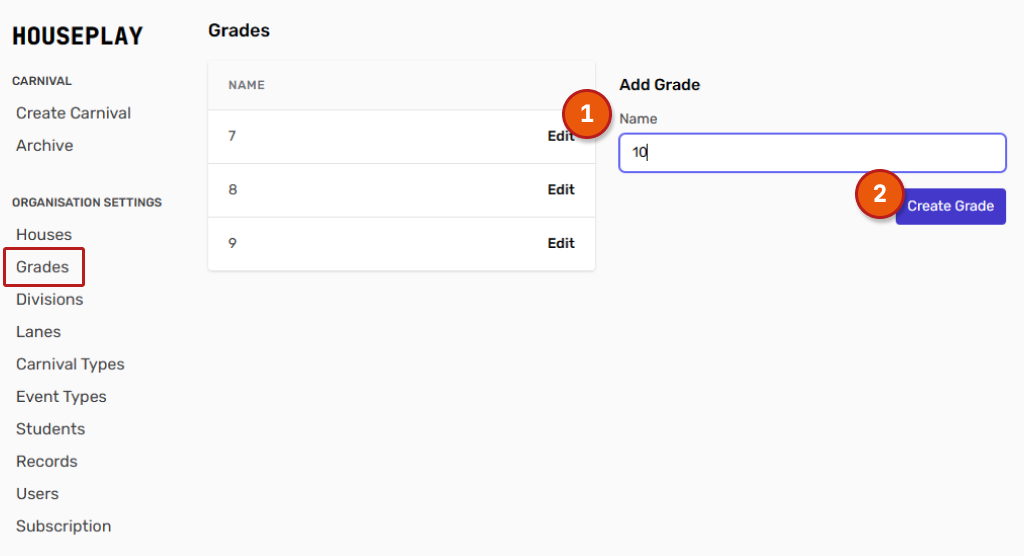Go to Event Types
Screen dimensions: 1024x556
[61, 396]
